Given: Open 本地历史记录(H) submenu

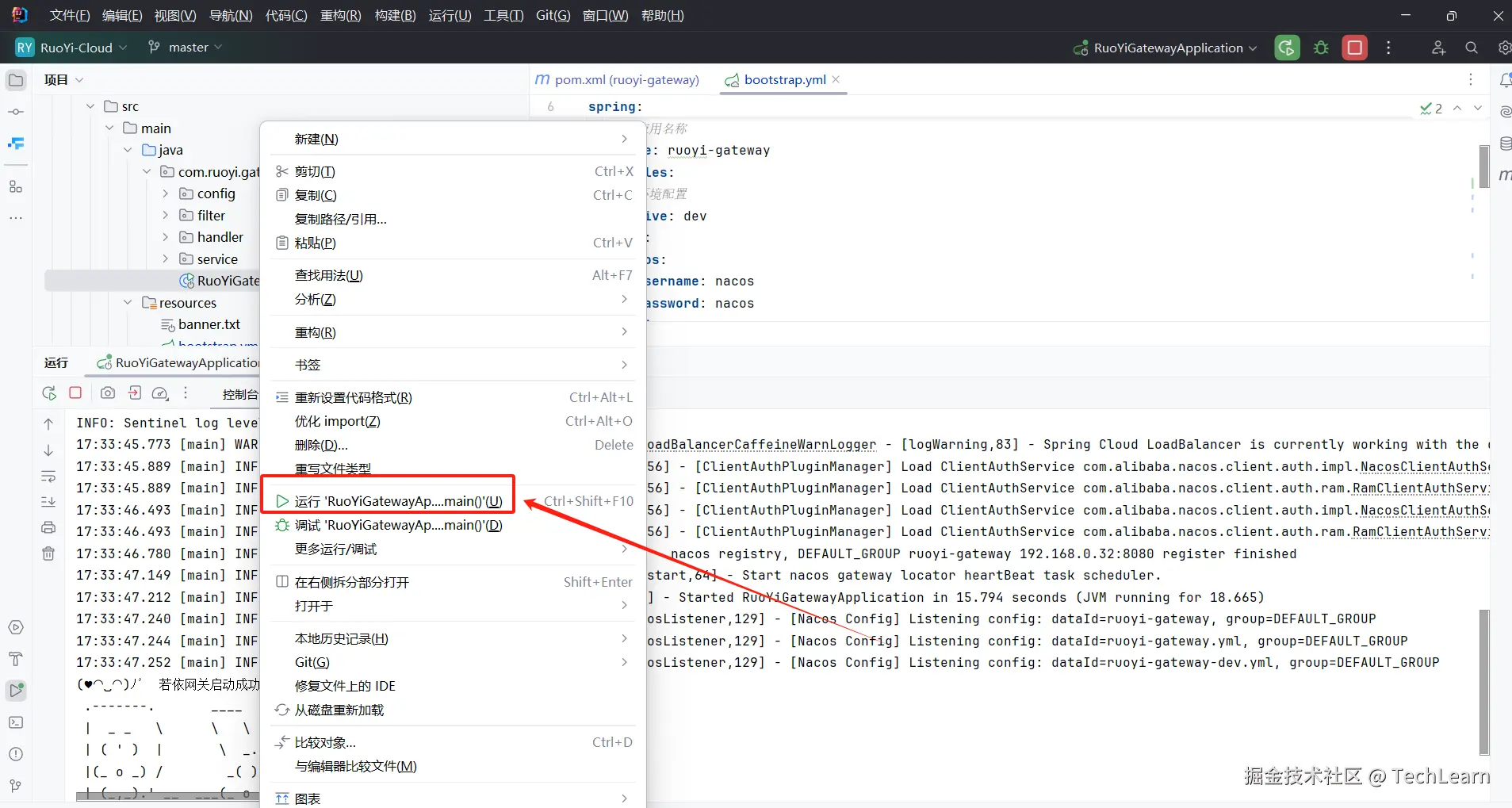Looking at the screenshot, I should [454, 638].
